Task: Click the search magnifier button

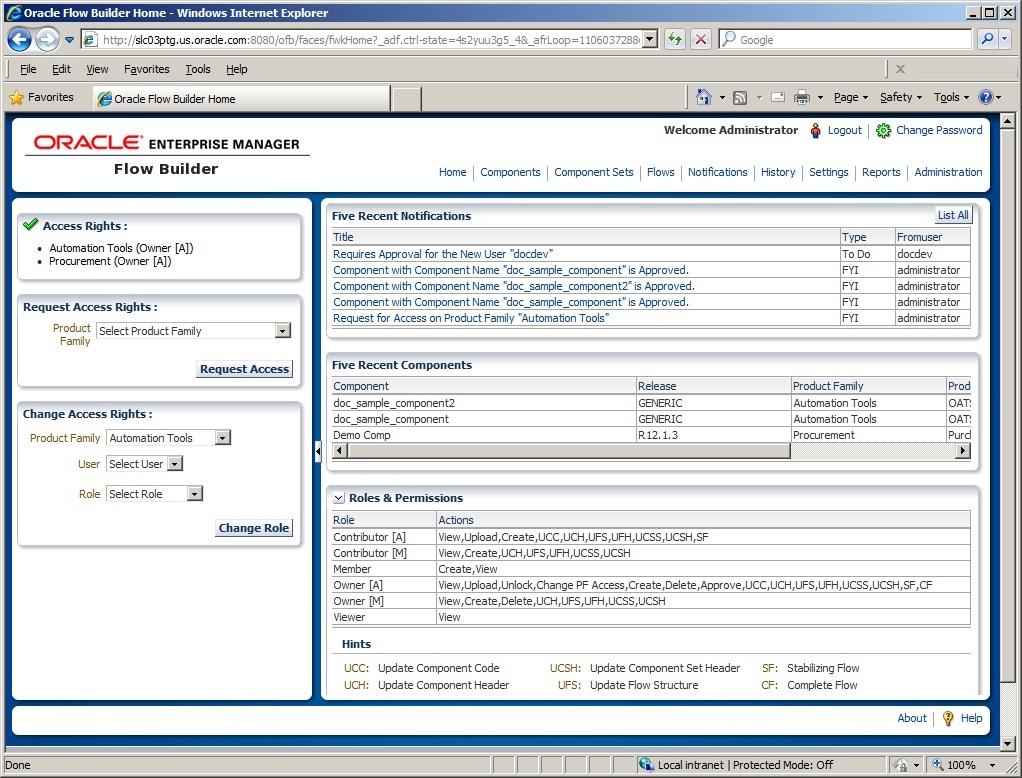Action: 987,39
